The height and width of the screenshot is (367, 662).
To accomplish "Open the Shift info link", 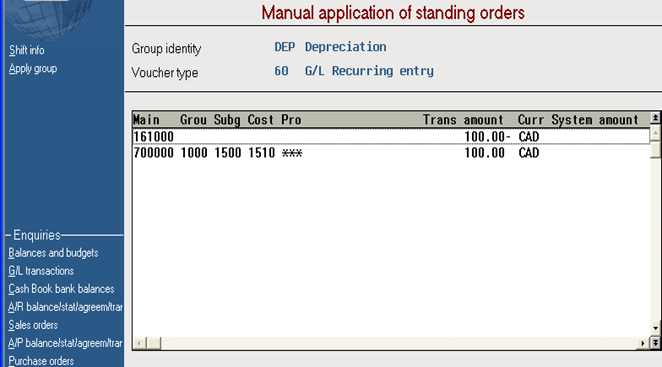I will coord(27,50).
